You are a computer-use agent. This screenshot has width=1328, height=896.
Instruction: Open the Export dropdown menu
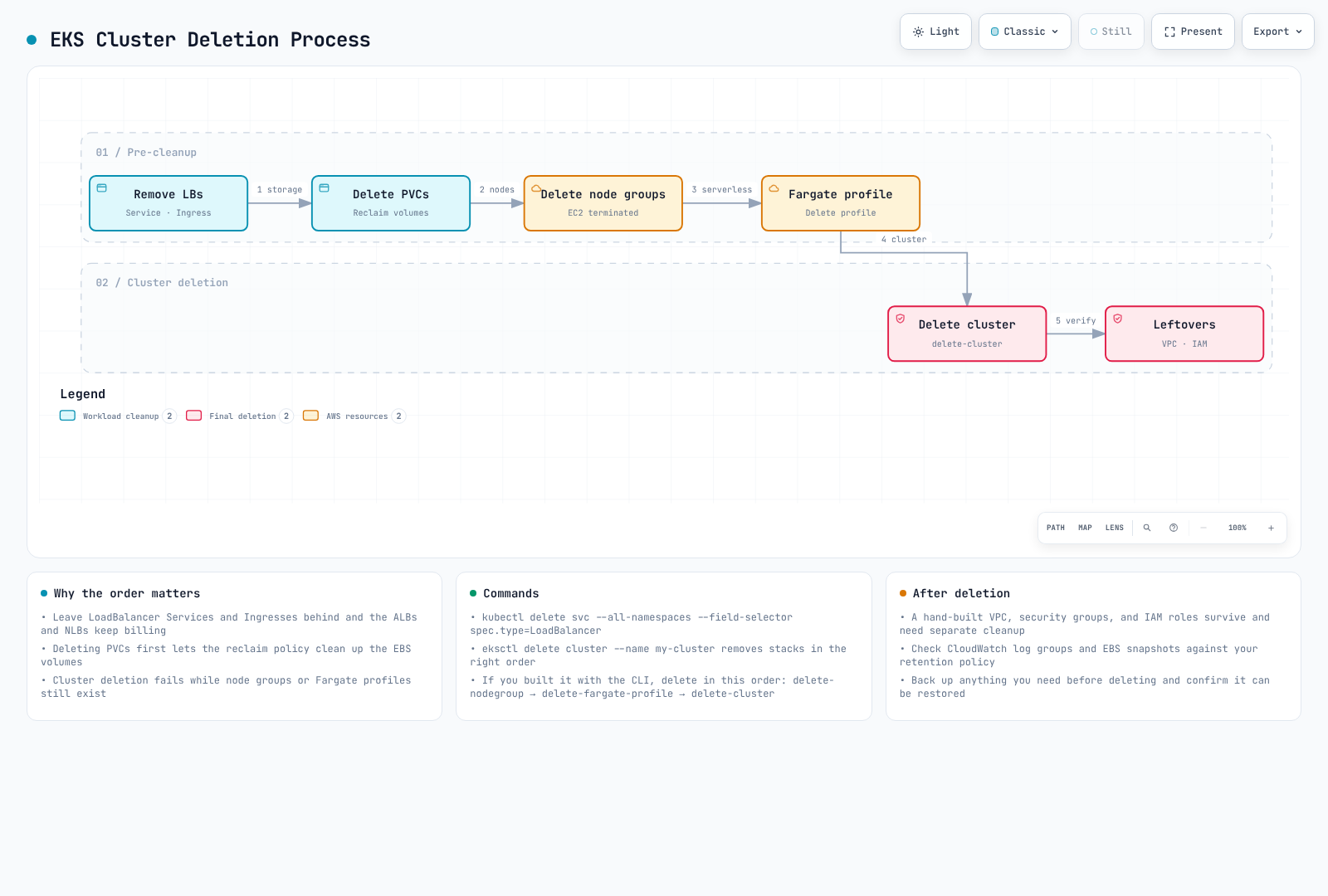(1278, 32)
